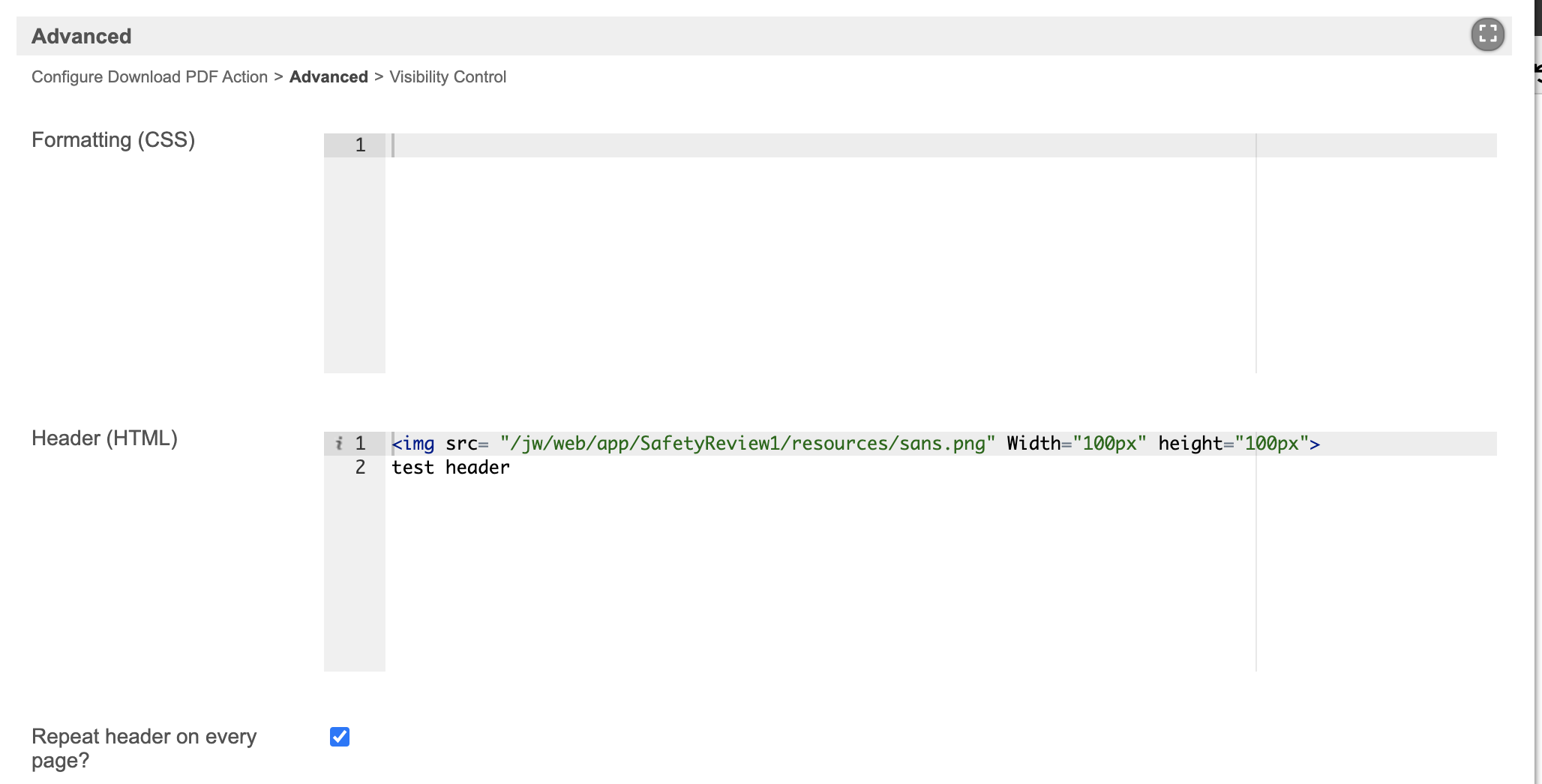The height and width of the screenshot is (784, 1542).
Task: Click info annotation icon in Header gutter
Action: pos(339,444)
